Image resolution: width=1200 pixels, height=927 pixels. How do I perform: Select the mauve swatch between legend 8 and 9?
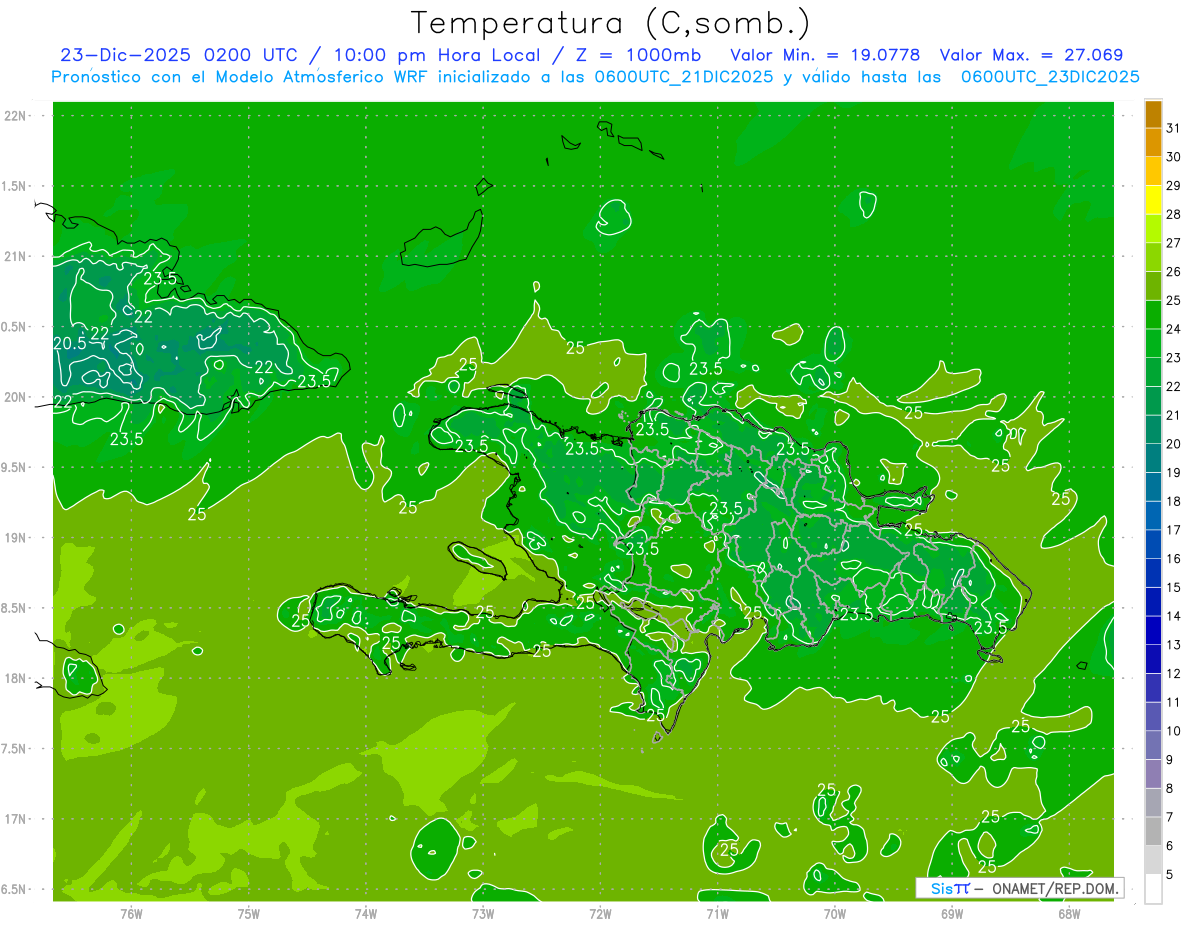point(1153,774)
